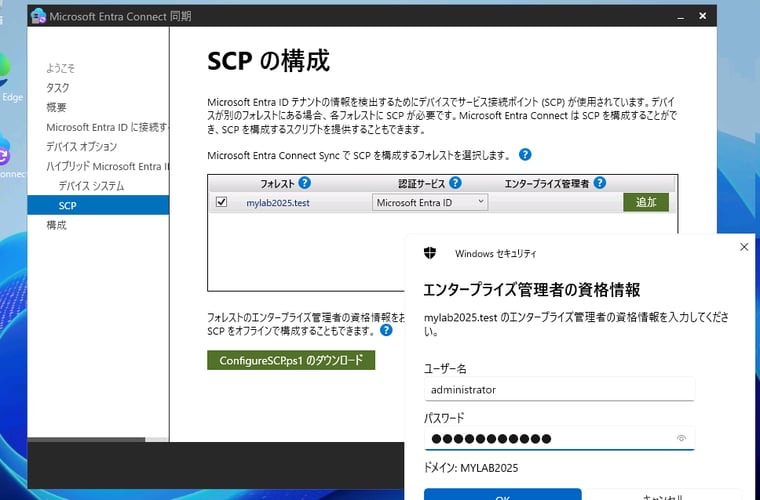Click ConfigureSCP.ps1 のダウンロード button
The width and height of the screenshot is (760, 500).
(291, 360)
